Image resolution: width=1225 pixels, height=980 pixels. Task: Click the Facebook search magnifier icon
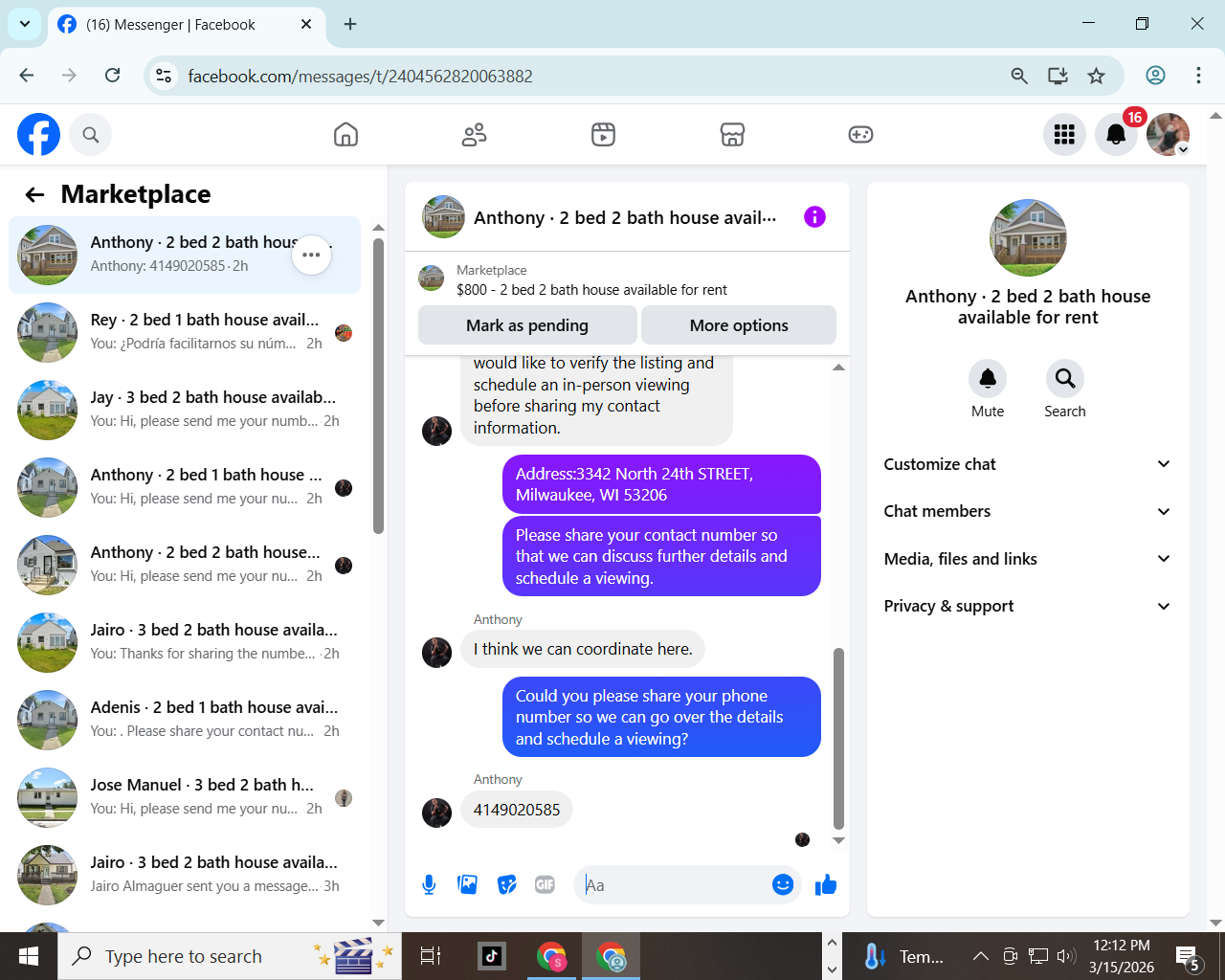click(x=91, y=135)
